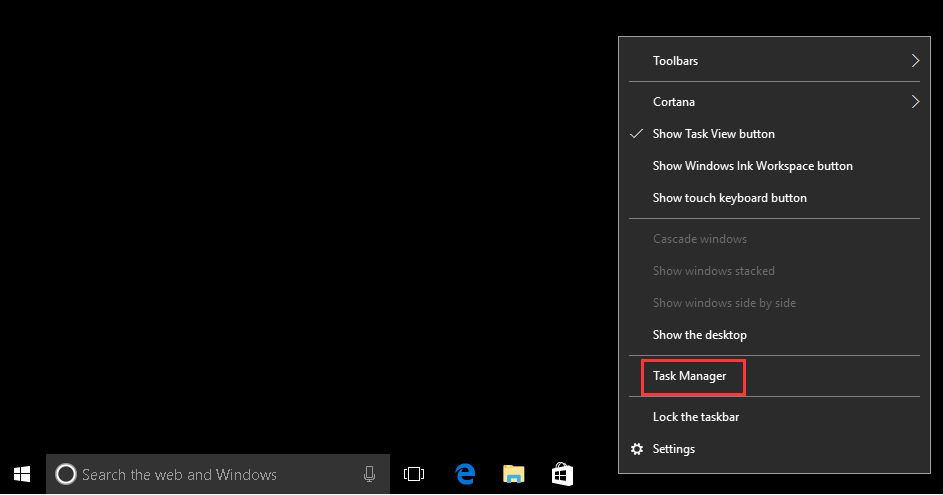943x495 pixels.
Task: Toggle Lock the taskbar option
Action: [695, 417]
